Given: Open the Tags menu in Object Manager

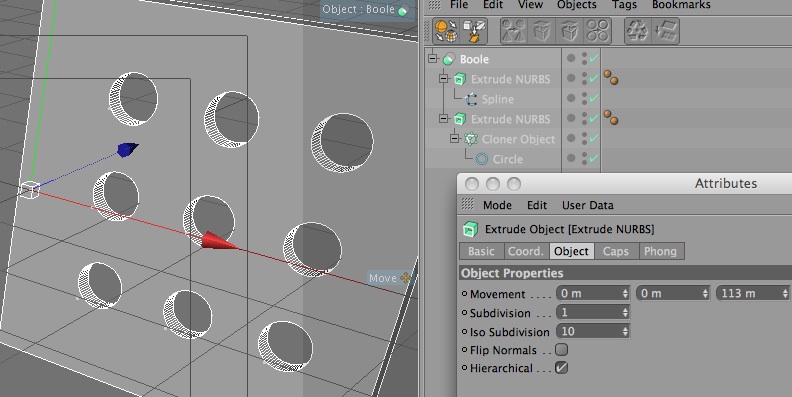Looking at the screenshot, I should 624,5.
